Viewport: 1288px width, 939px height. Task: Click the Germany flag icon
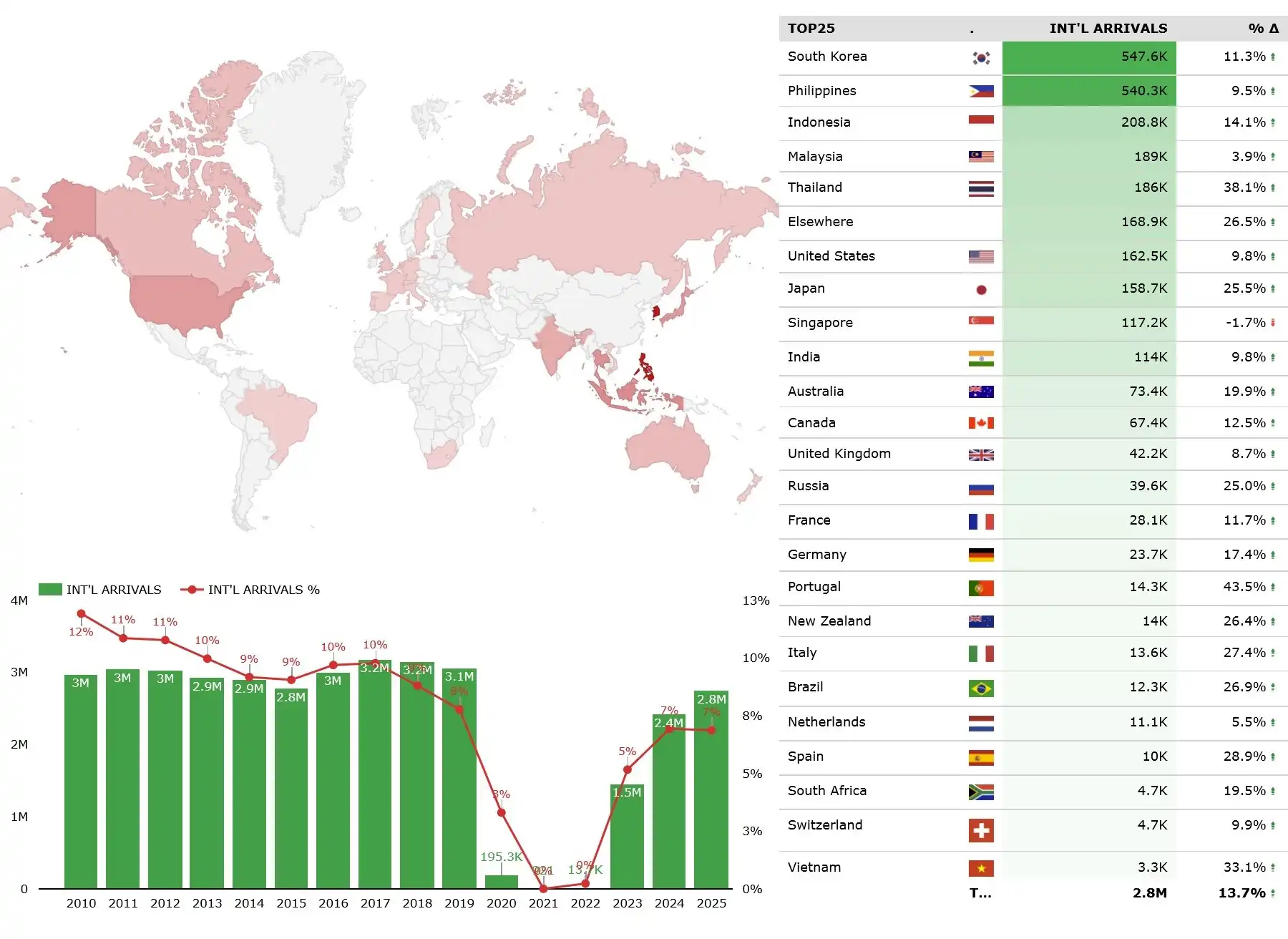point(981,555)
